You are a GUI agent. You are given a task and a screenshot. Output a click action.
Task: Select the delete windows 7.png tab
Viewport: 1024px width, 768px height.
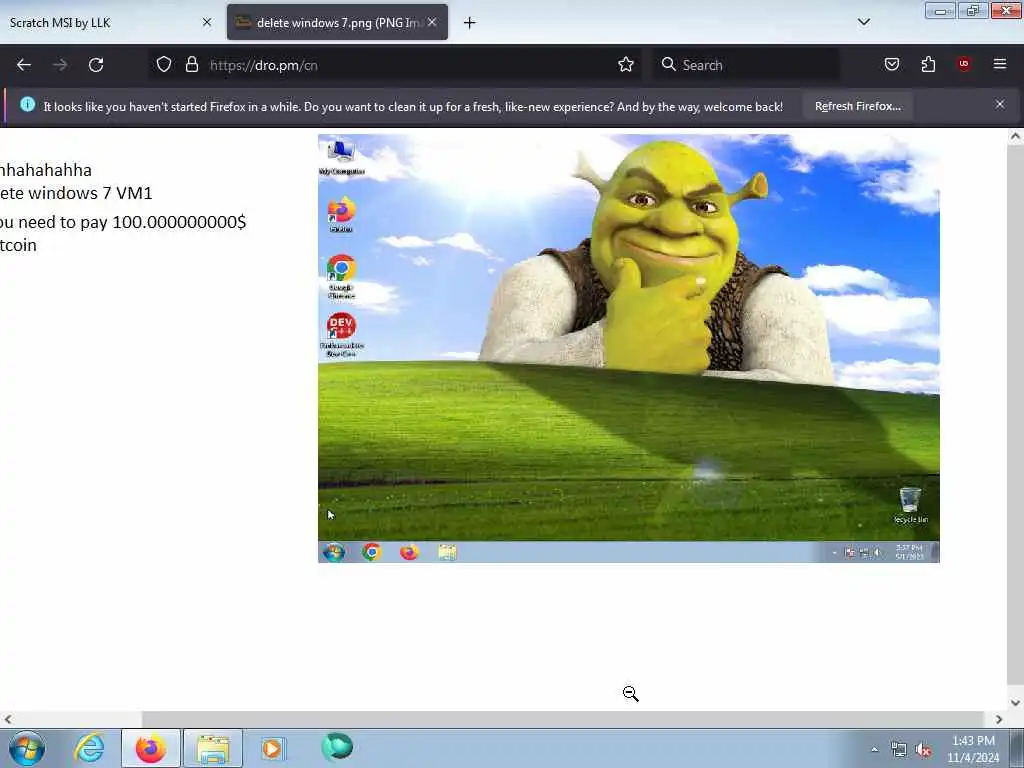click(x=337, y=22)
